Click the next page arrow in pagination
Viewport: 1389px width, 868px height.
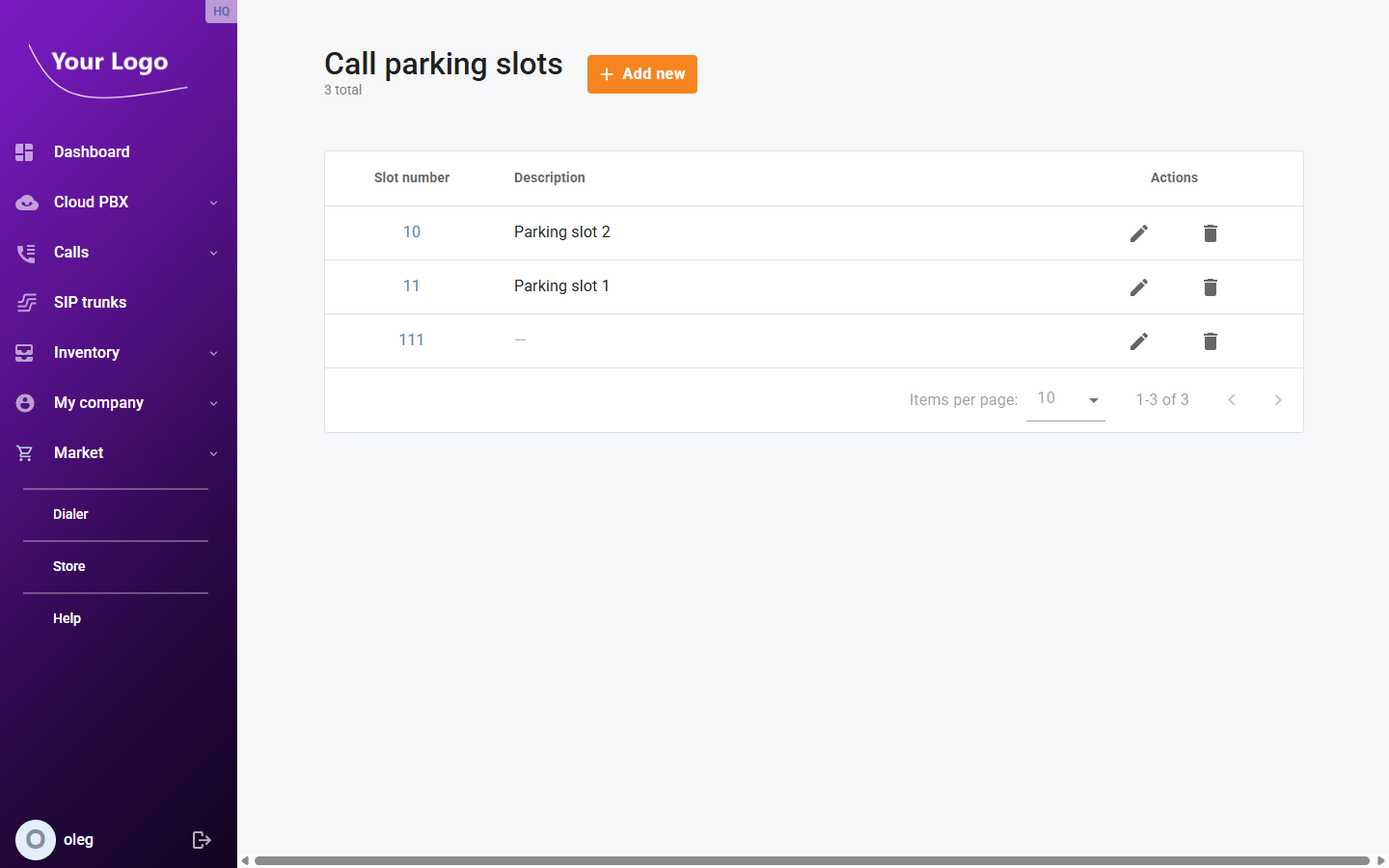(1277, 399)
